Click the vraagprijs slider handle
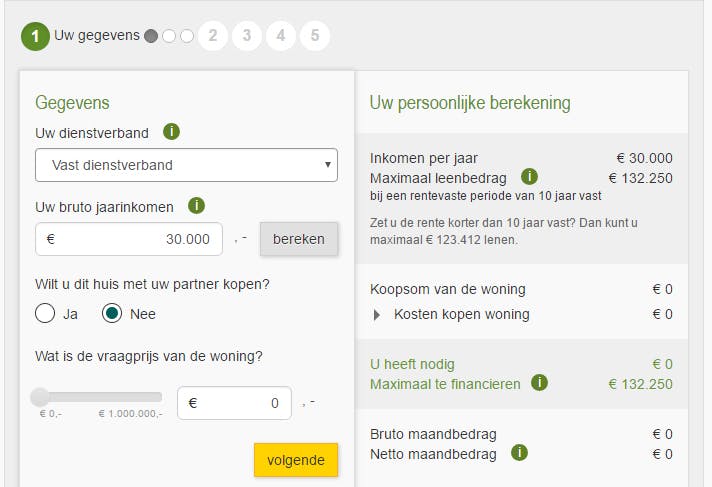This screenshot has height=487, width=712. click(40, 396)
